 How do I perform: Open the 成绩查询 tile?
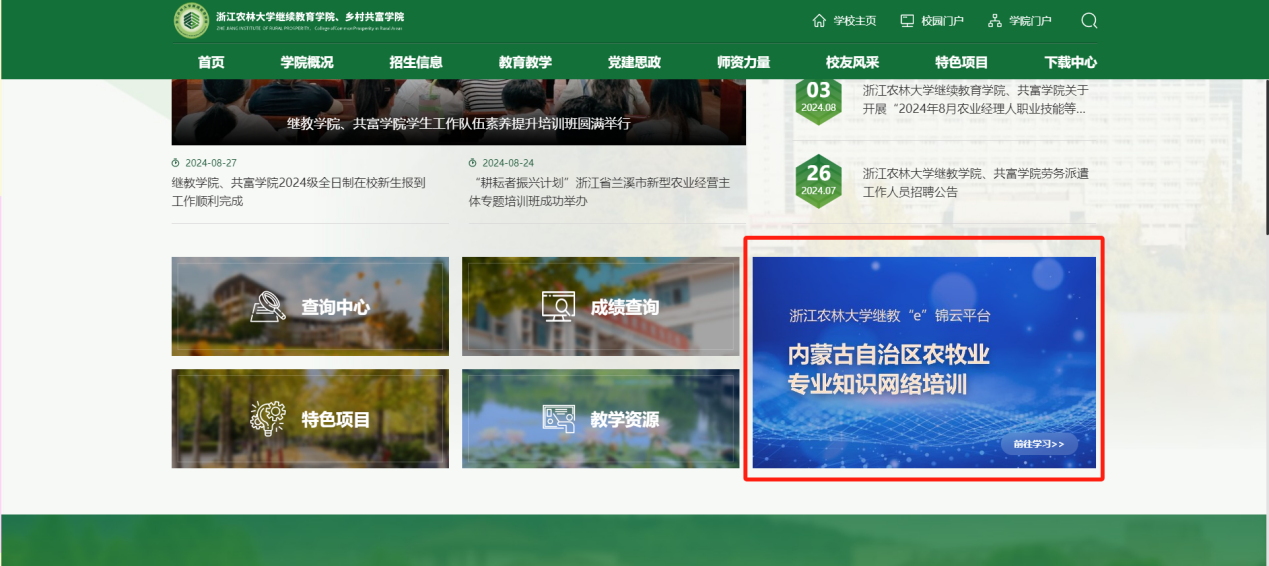[x=600, y=307]
